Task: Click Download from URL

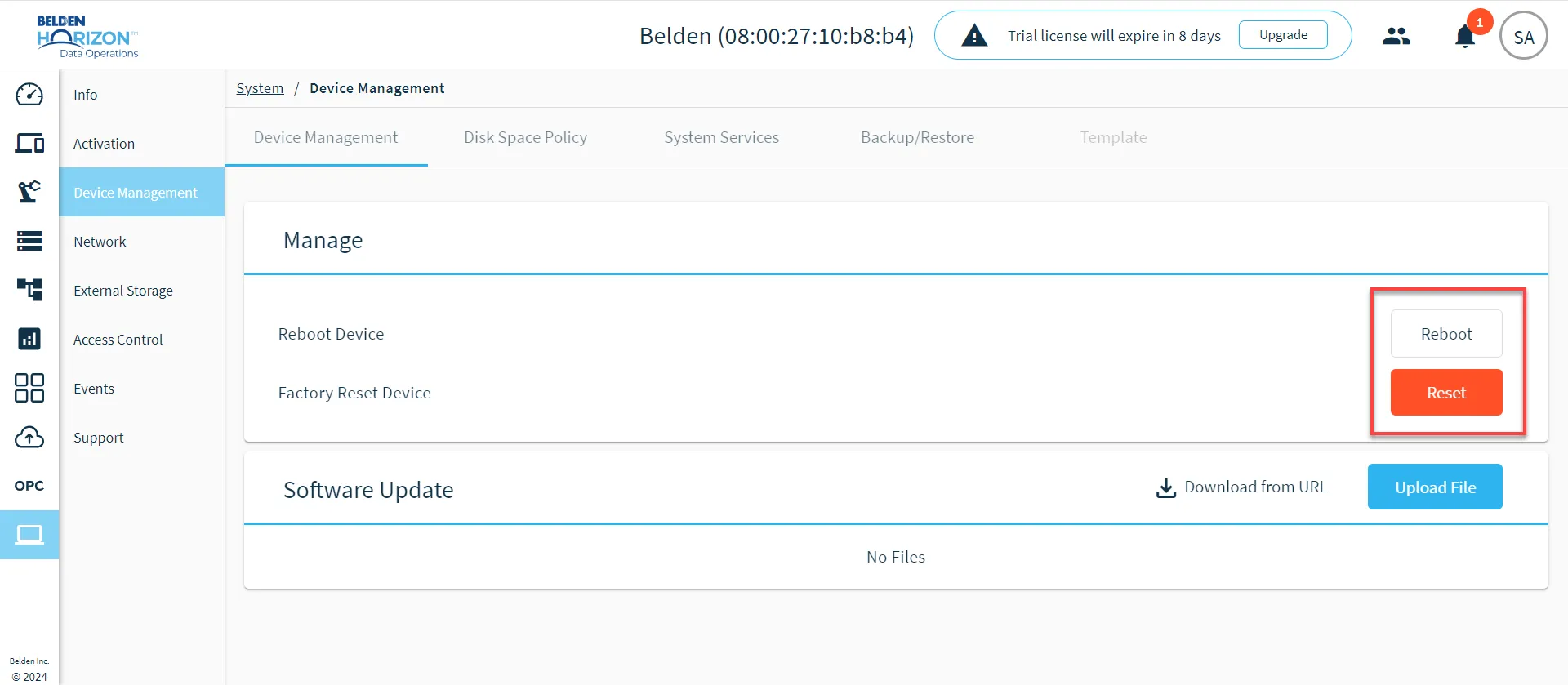Action: [x=1242, y=487]
